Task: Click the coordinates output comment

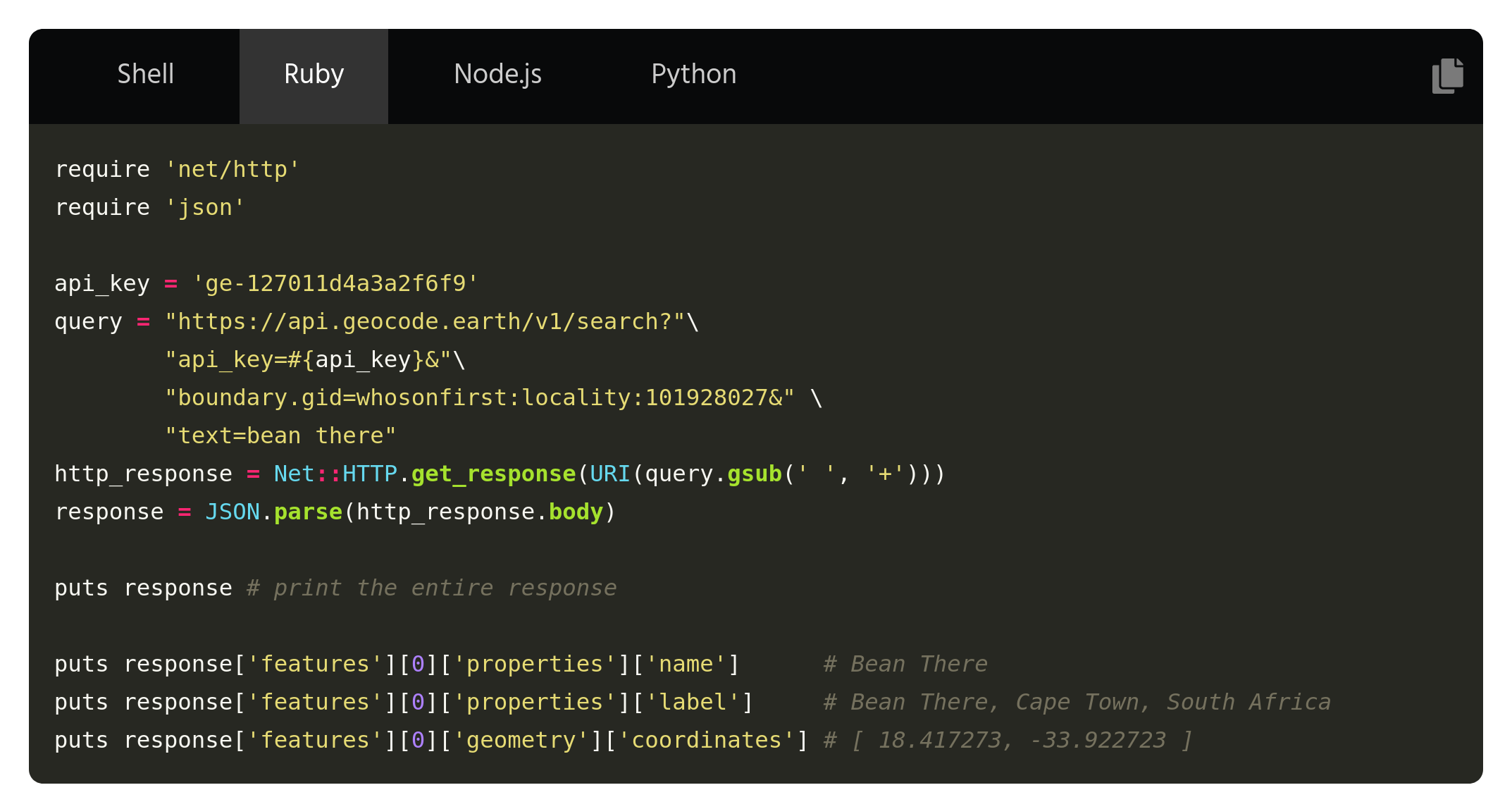Action: tap(1008, 739)
